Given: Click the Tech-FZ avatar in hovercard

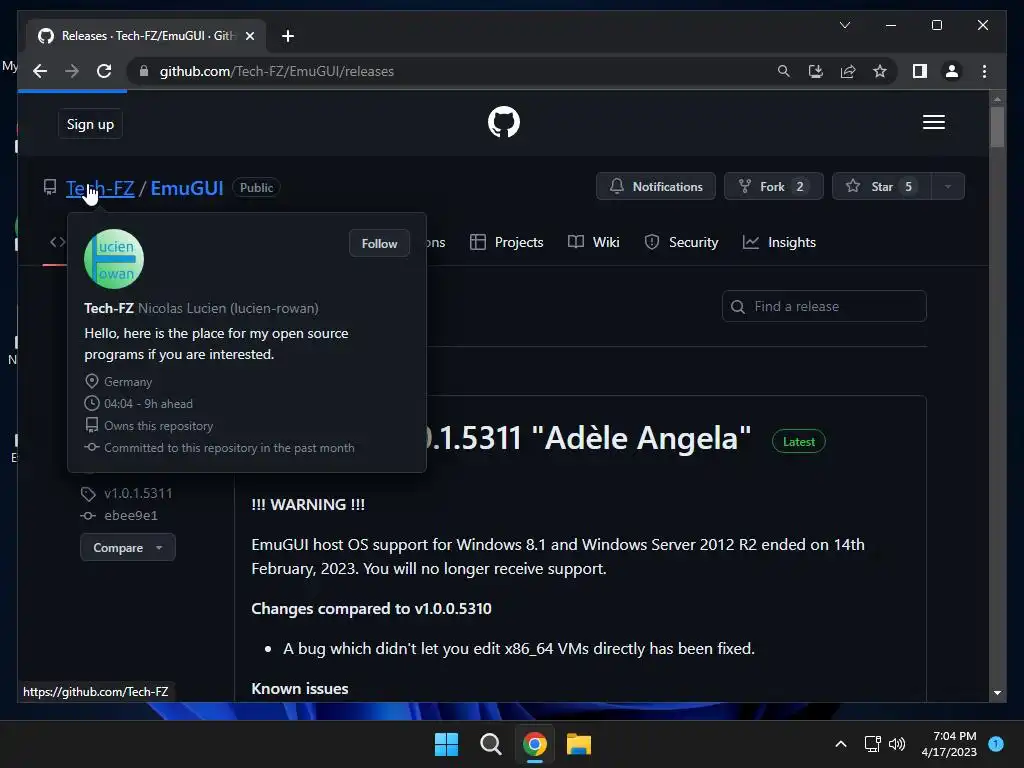Looking at the screenshot, I should tap(114, 259).
